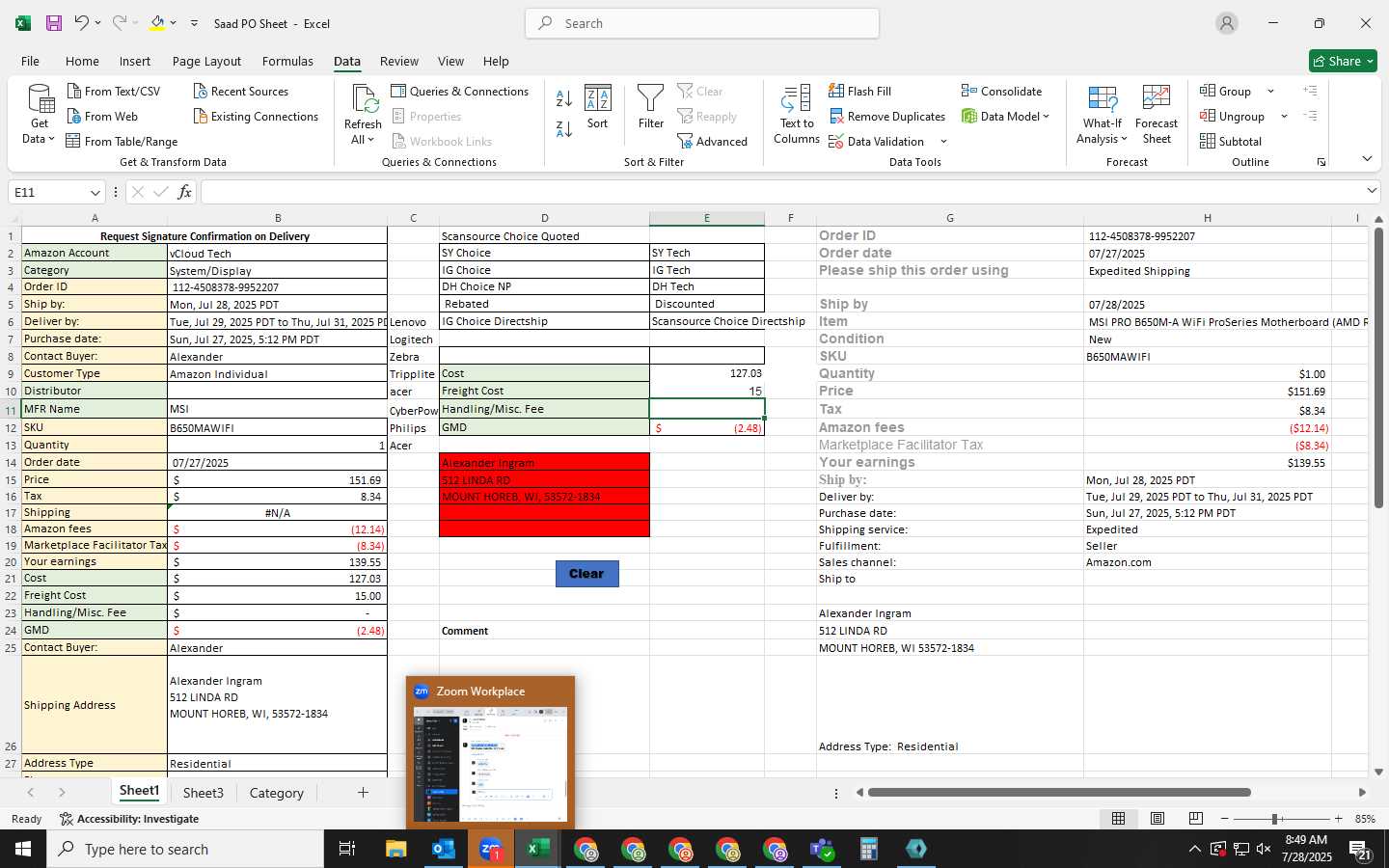This screenshot has width=1389, height=868.
Task: Select the Handling/Misc. Fee value cell E11
Action: click(x=707, y=409)
